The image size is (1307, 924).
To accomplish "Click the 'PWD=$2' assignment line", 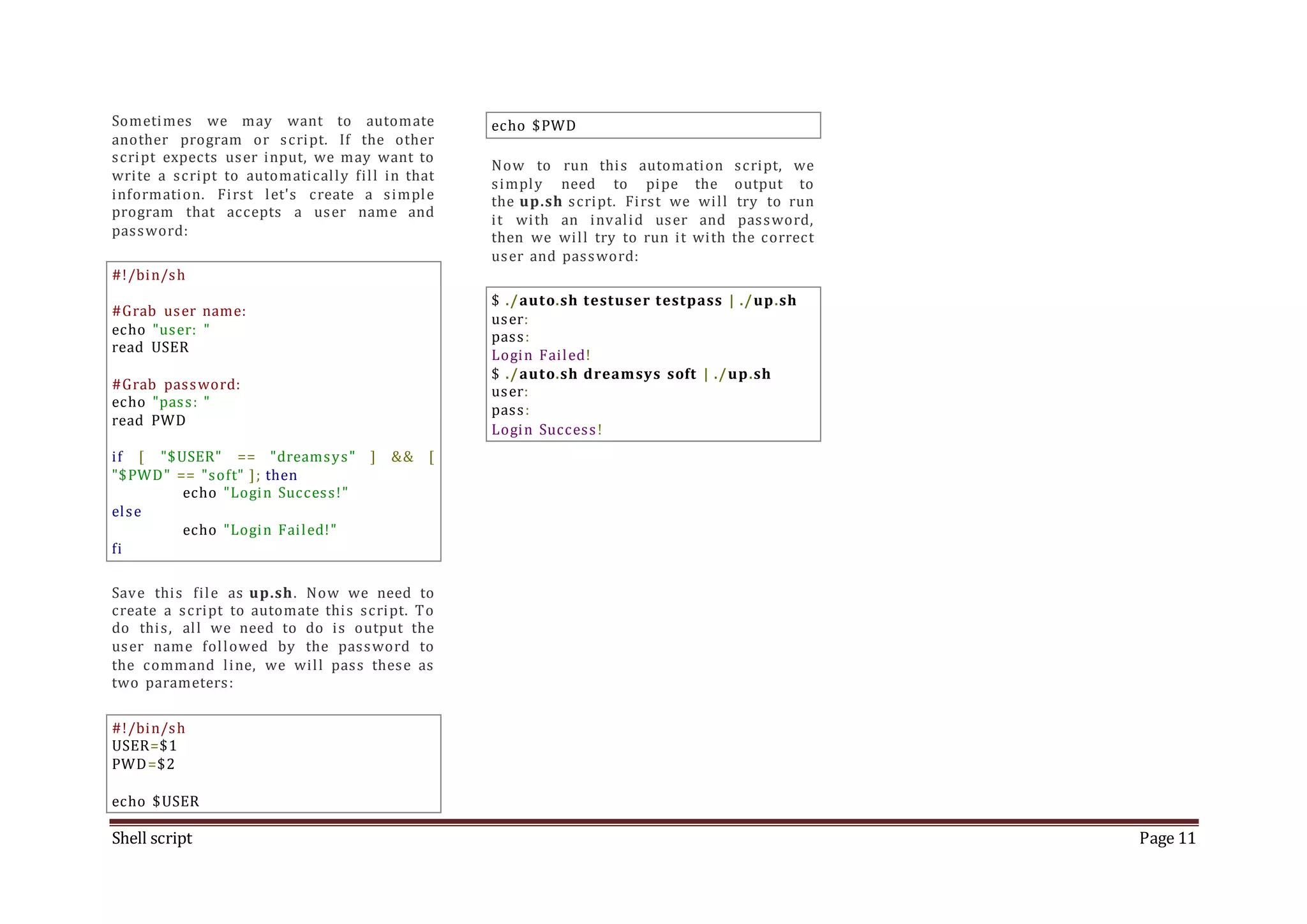I will pos(143,764).
